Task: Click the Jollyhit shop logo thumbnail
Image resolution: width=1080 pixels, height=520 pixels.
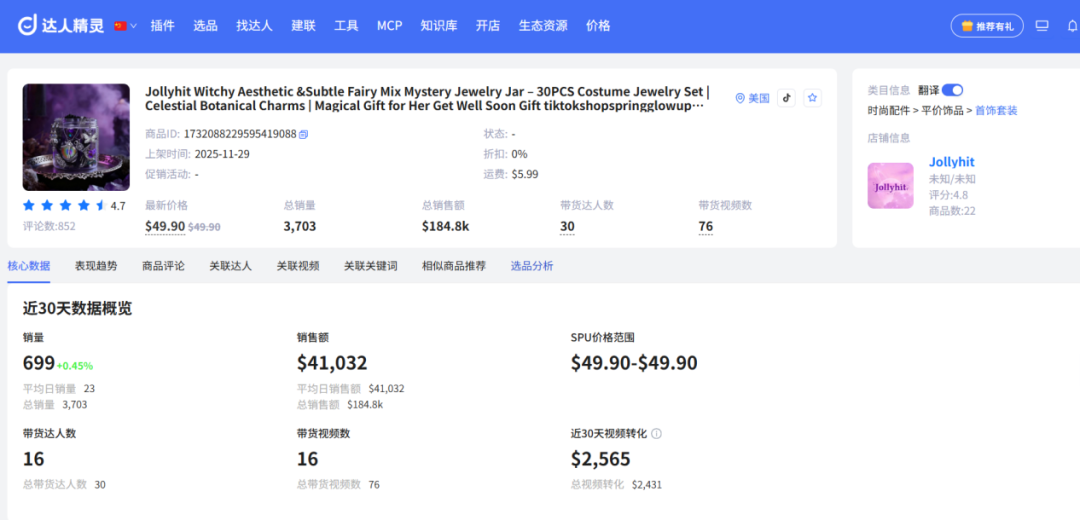Action: pyautogui.click(x=891, y=186)
